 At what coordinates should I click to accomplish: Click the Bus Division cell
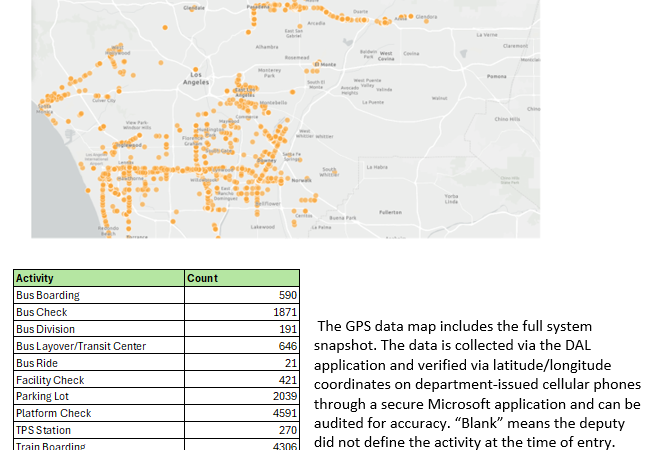45,329
